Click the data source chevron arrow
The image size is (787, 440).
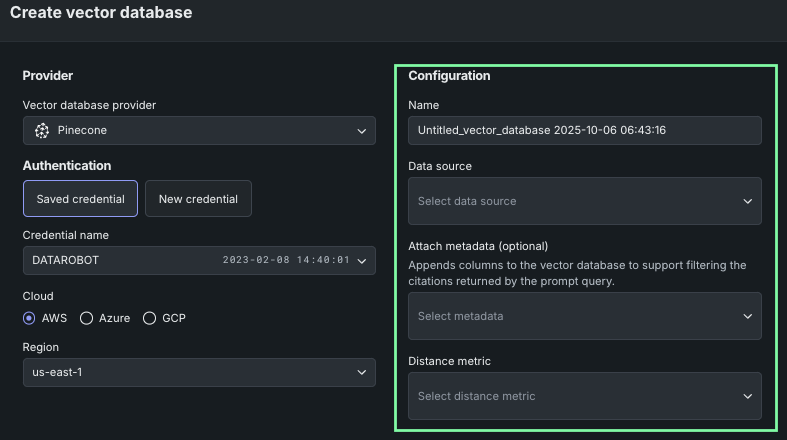(x=747, y=201)
